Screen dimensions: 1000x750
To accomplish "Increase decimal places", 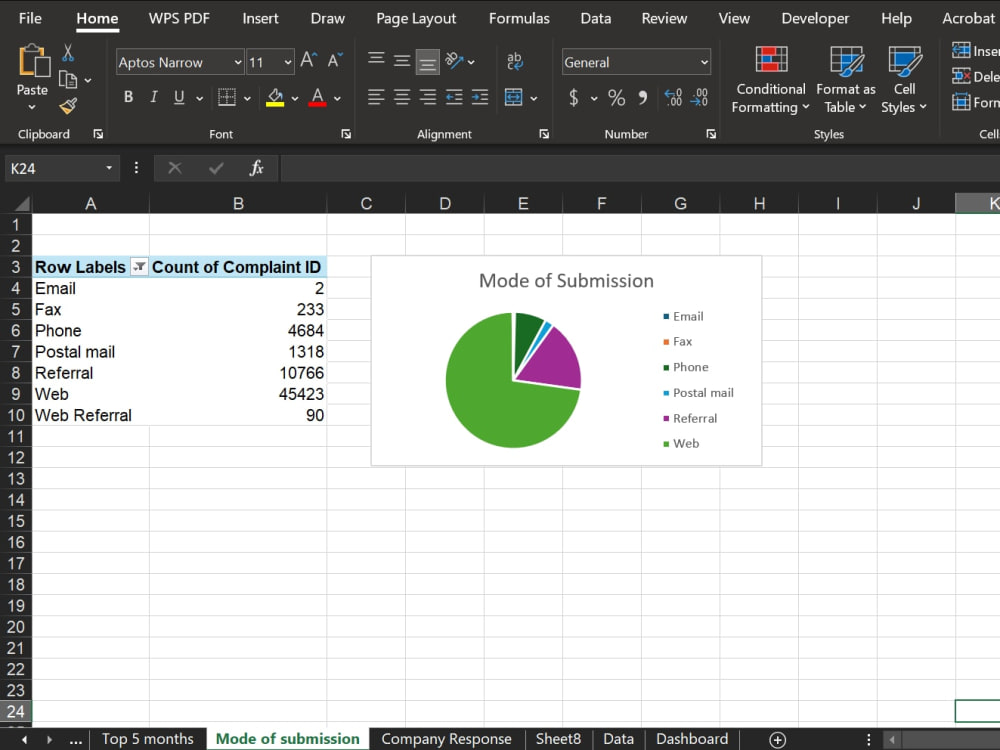I will pos(673,98).
